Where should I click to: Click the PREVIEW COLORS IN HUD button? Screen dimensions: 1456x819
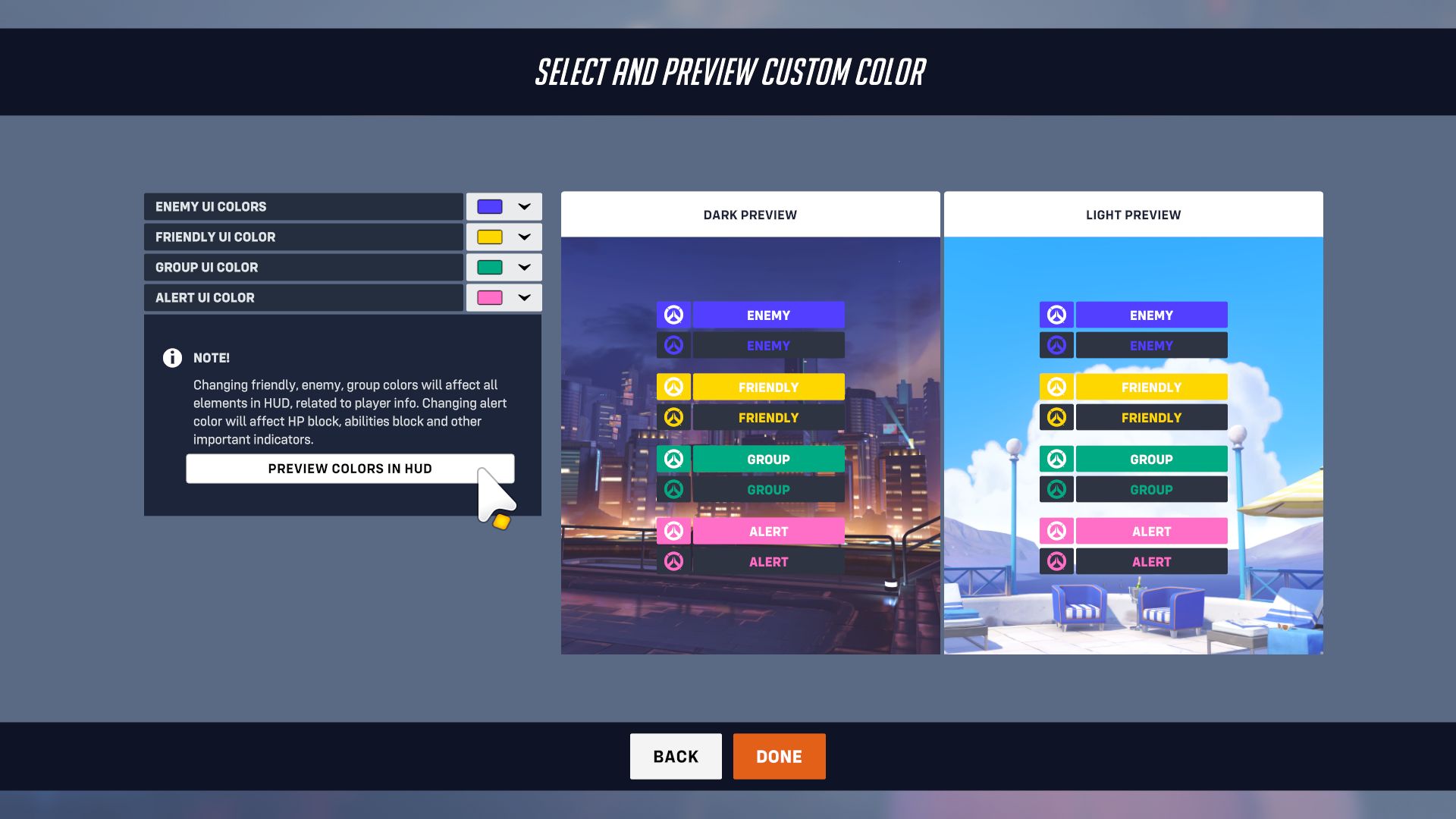coord(350,468)
